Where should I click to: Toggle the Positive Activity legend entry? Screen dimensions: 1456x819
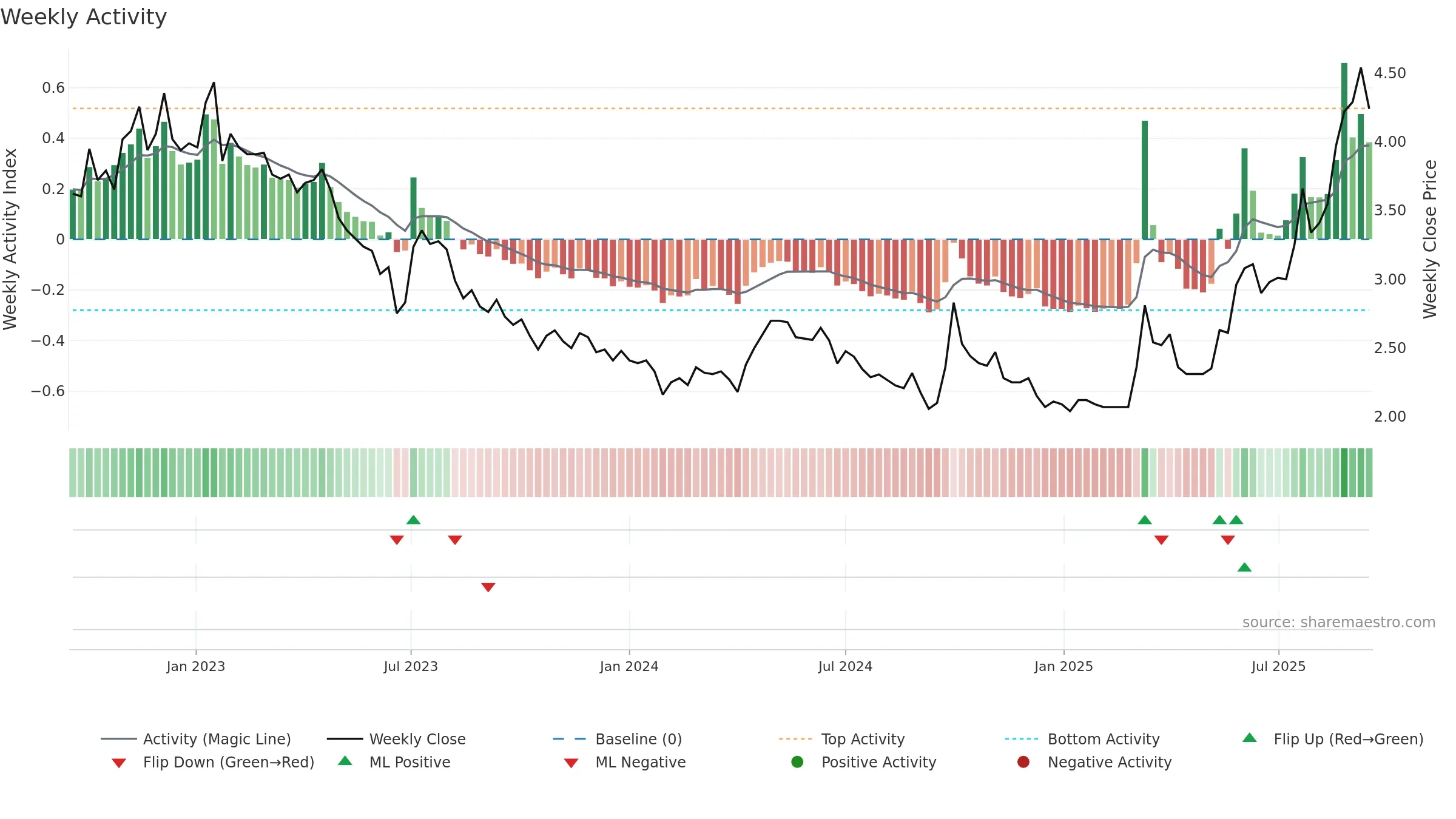(864, 762)
